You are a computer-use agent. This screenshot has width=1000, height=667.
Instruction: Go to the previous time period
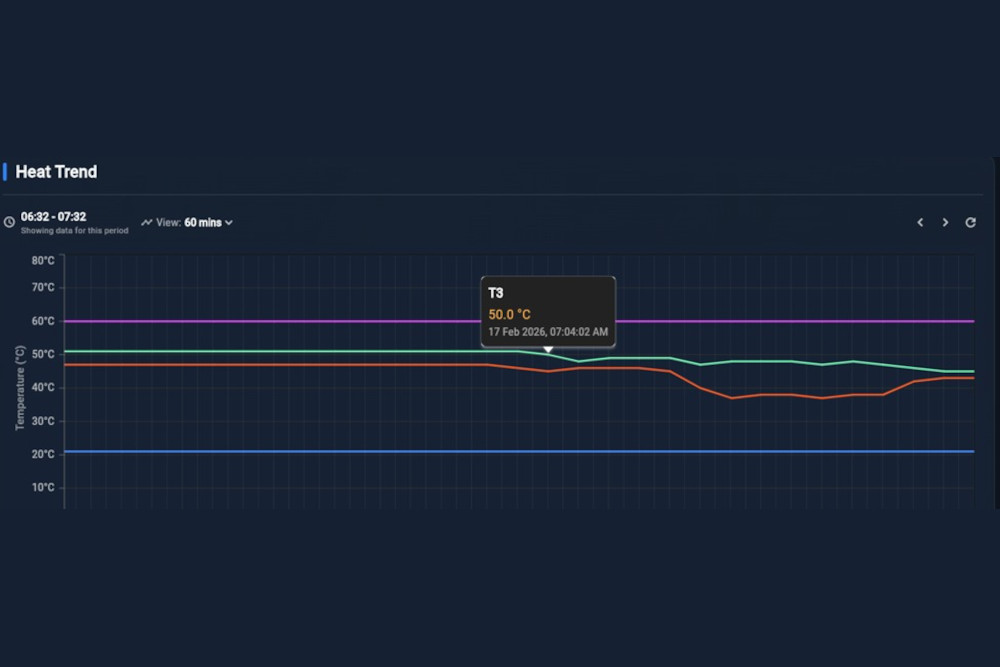(920, 223)
